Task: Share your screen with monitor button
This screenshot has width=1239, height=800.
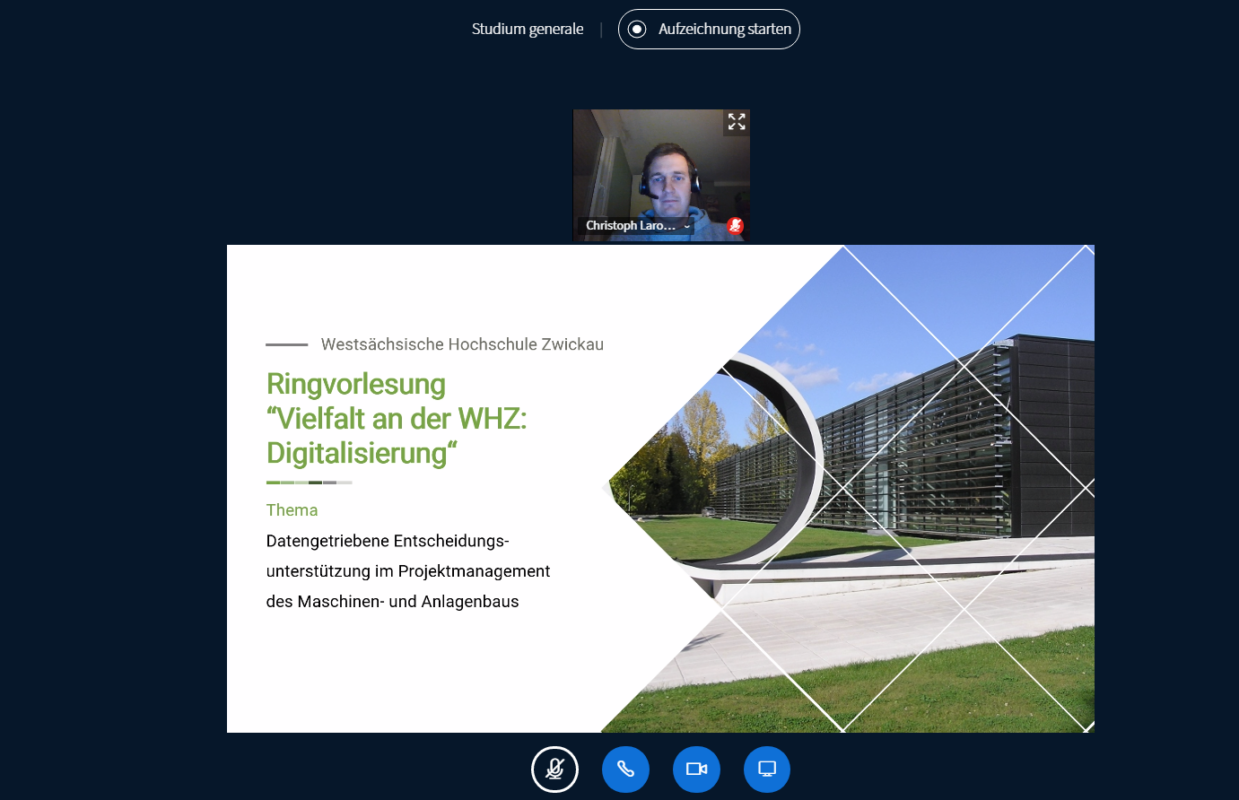Action: 767,769
